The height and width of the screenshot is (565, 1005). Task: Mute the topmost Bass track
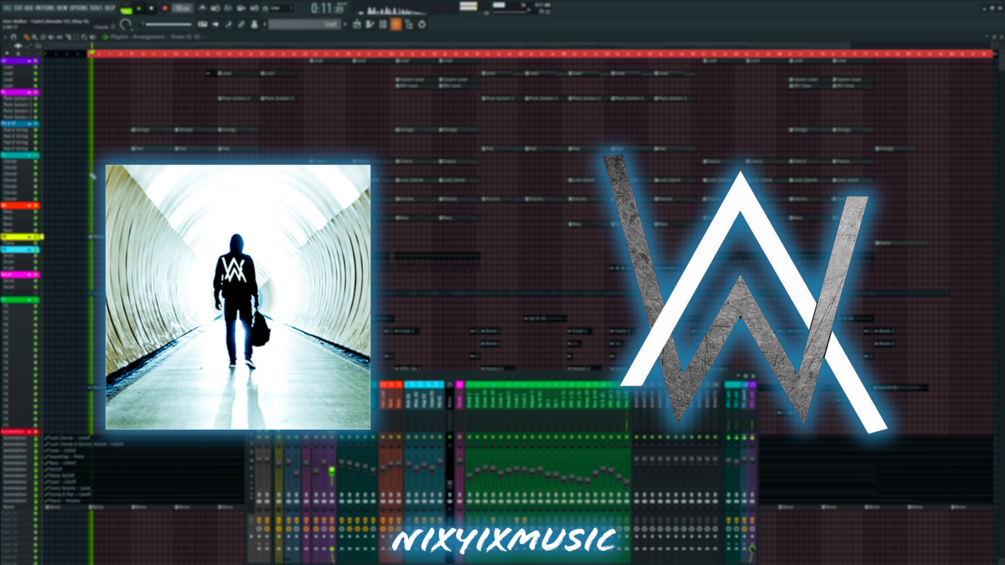[x=35, y=212]
